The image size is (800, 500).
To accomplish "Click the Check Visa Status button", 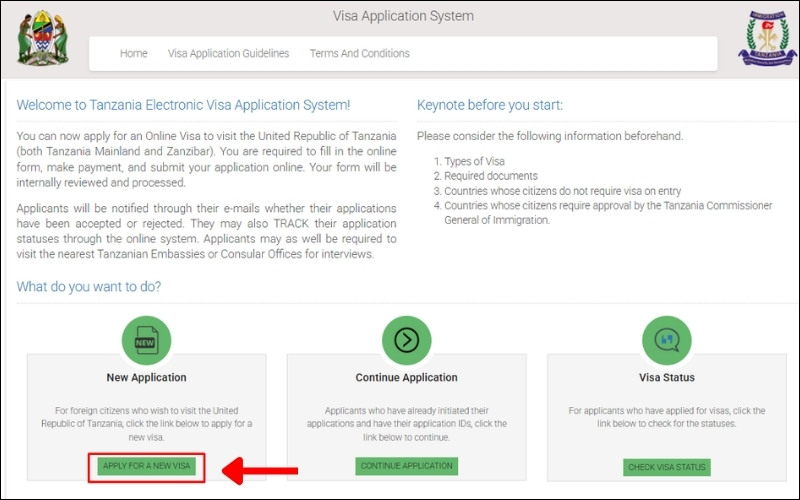I will point(667,467).
